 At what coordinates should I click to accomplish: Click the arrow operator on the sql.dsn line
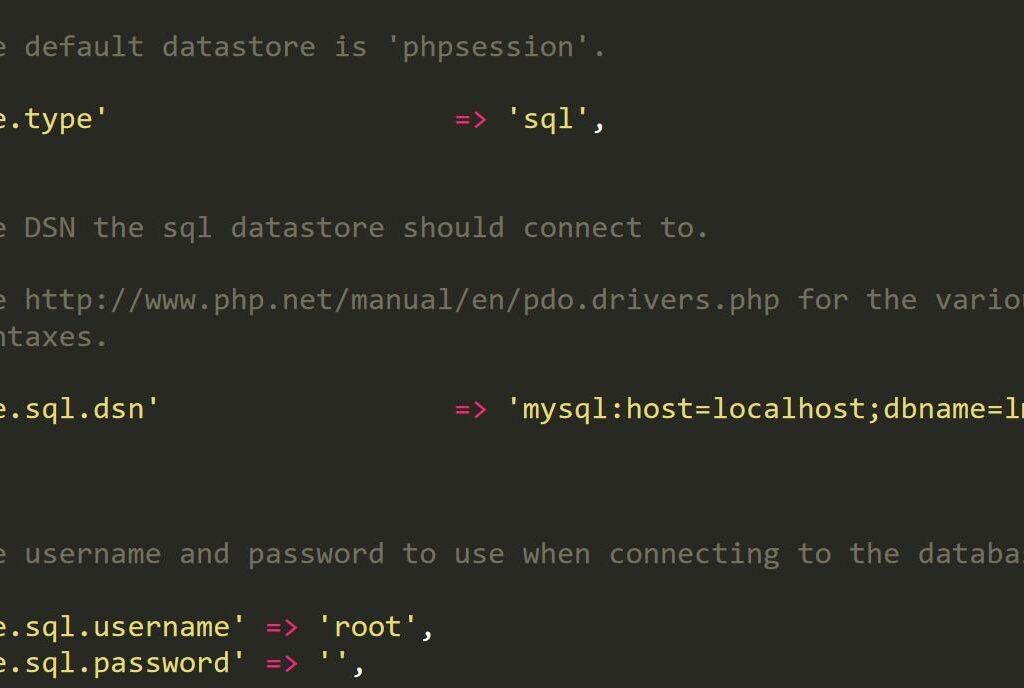tap(471, 409)
